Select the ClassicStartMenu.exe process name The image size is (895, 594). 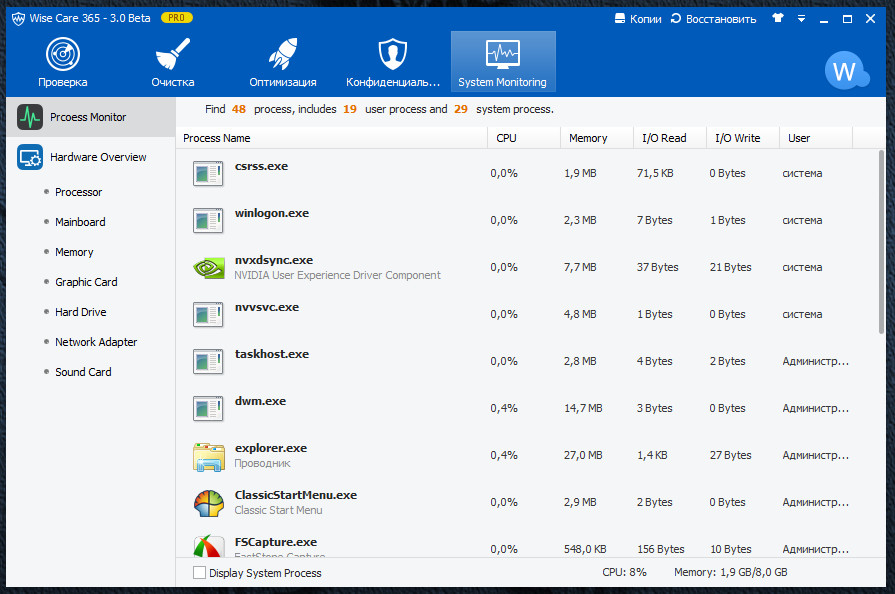[x=296, y=495]
